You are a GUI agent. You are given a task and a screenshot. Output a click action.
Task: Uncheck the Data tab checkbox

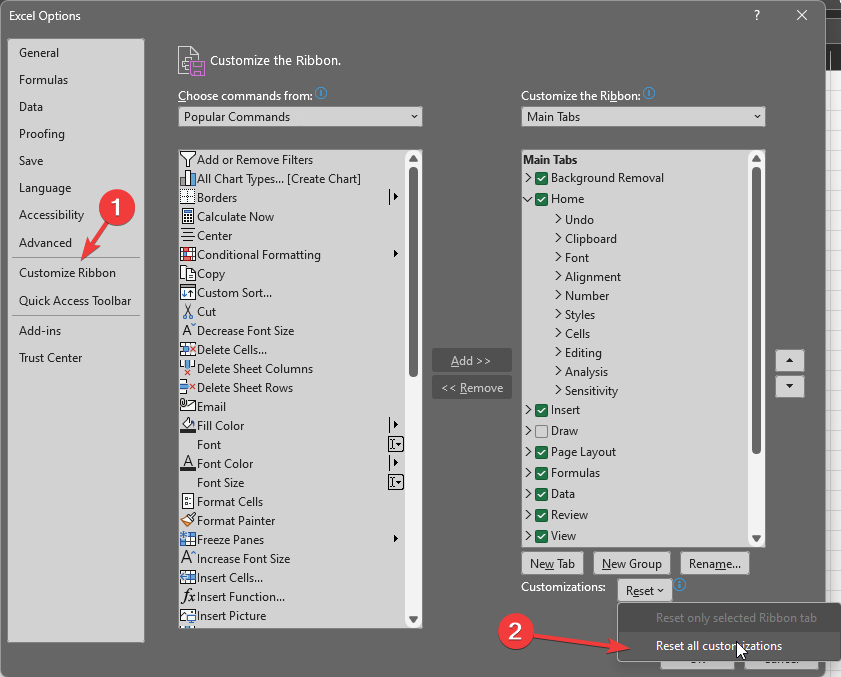541,494
